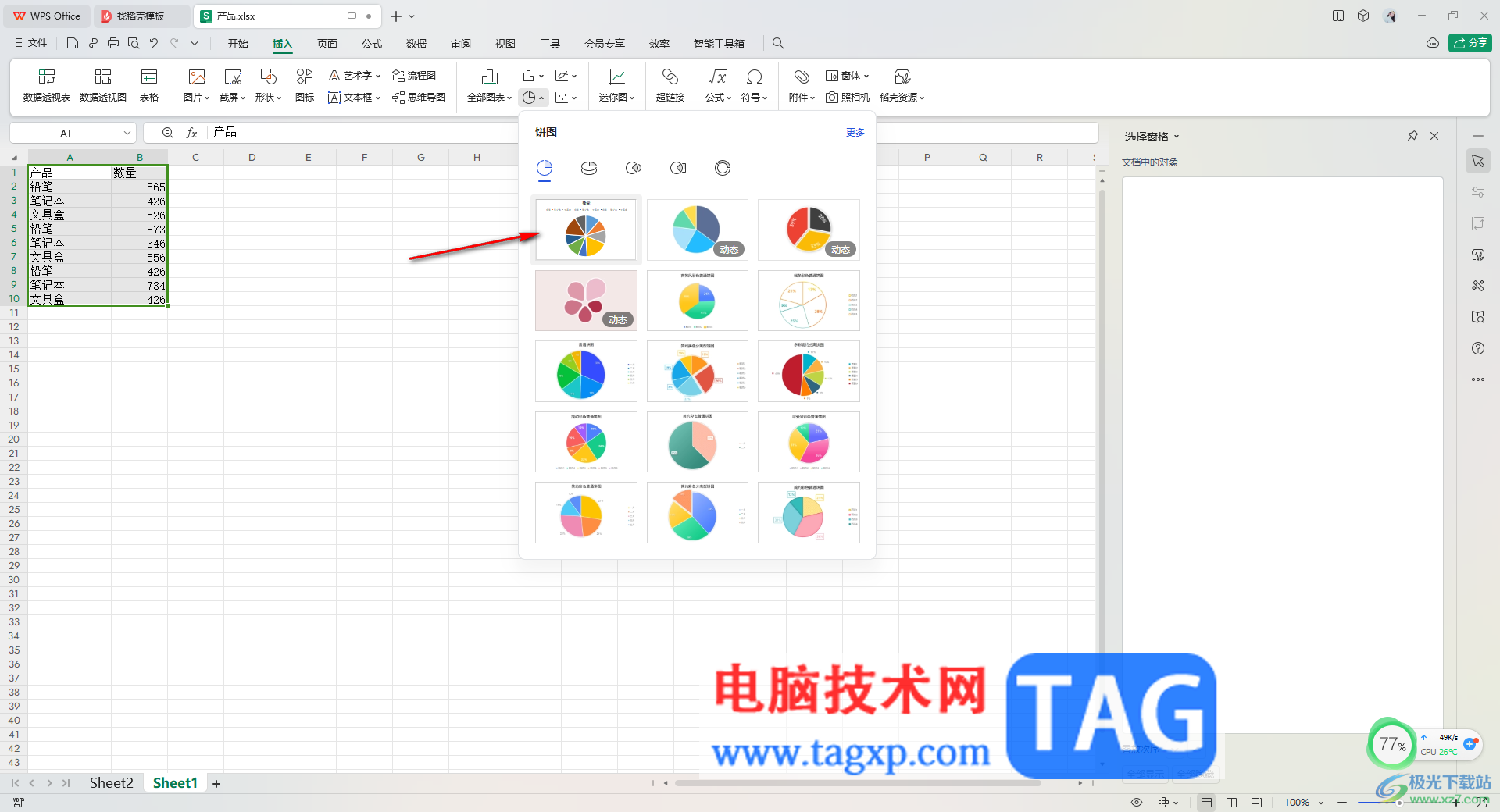Pin the Selection Pane

pyautogui.click(x=1412, y=136)
